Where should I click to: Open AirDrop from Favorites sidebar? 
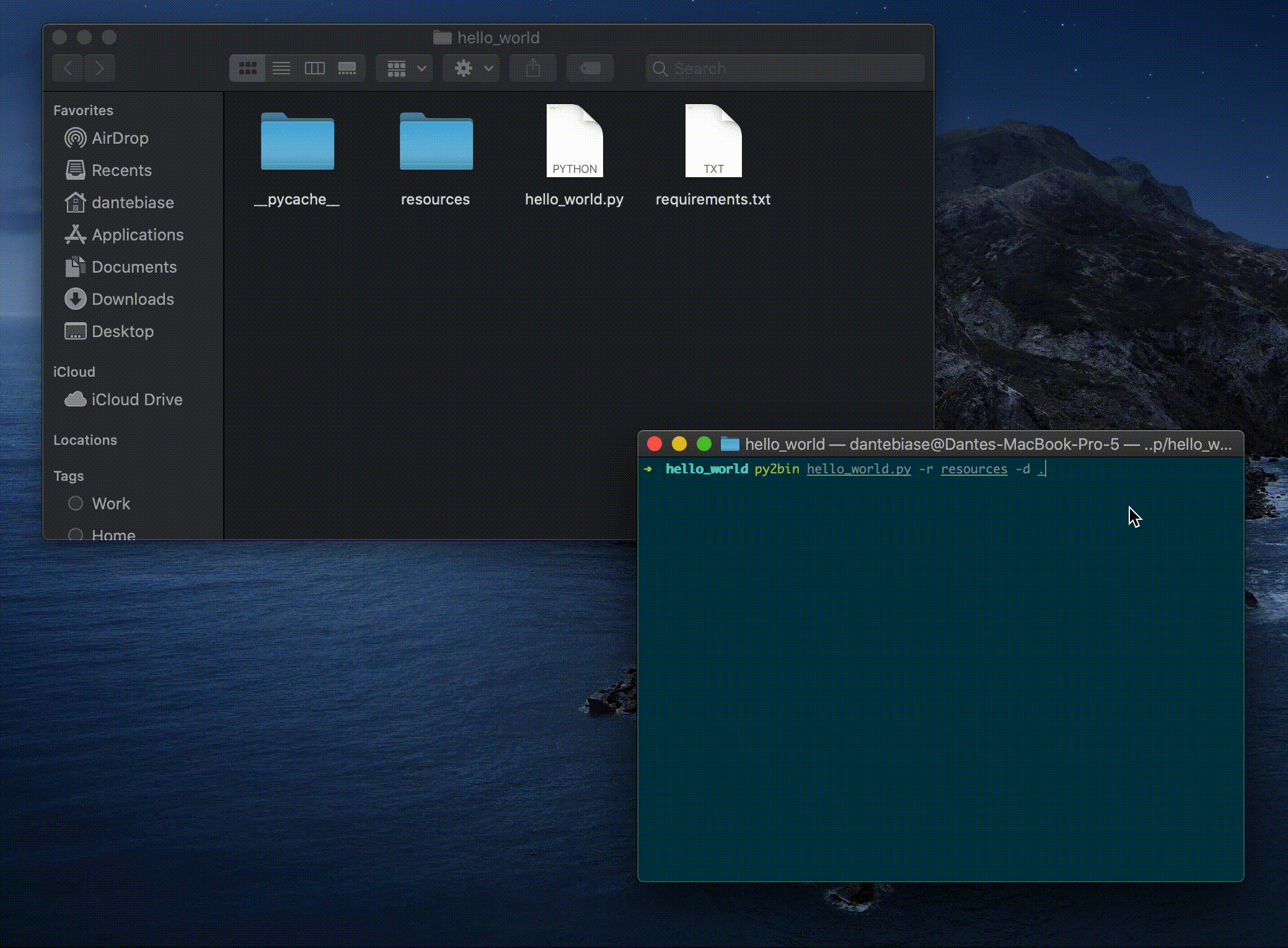pos(120,138)
